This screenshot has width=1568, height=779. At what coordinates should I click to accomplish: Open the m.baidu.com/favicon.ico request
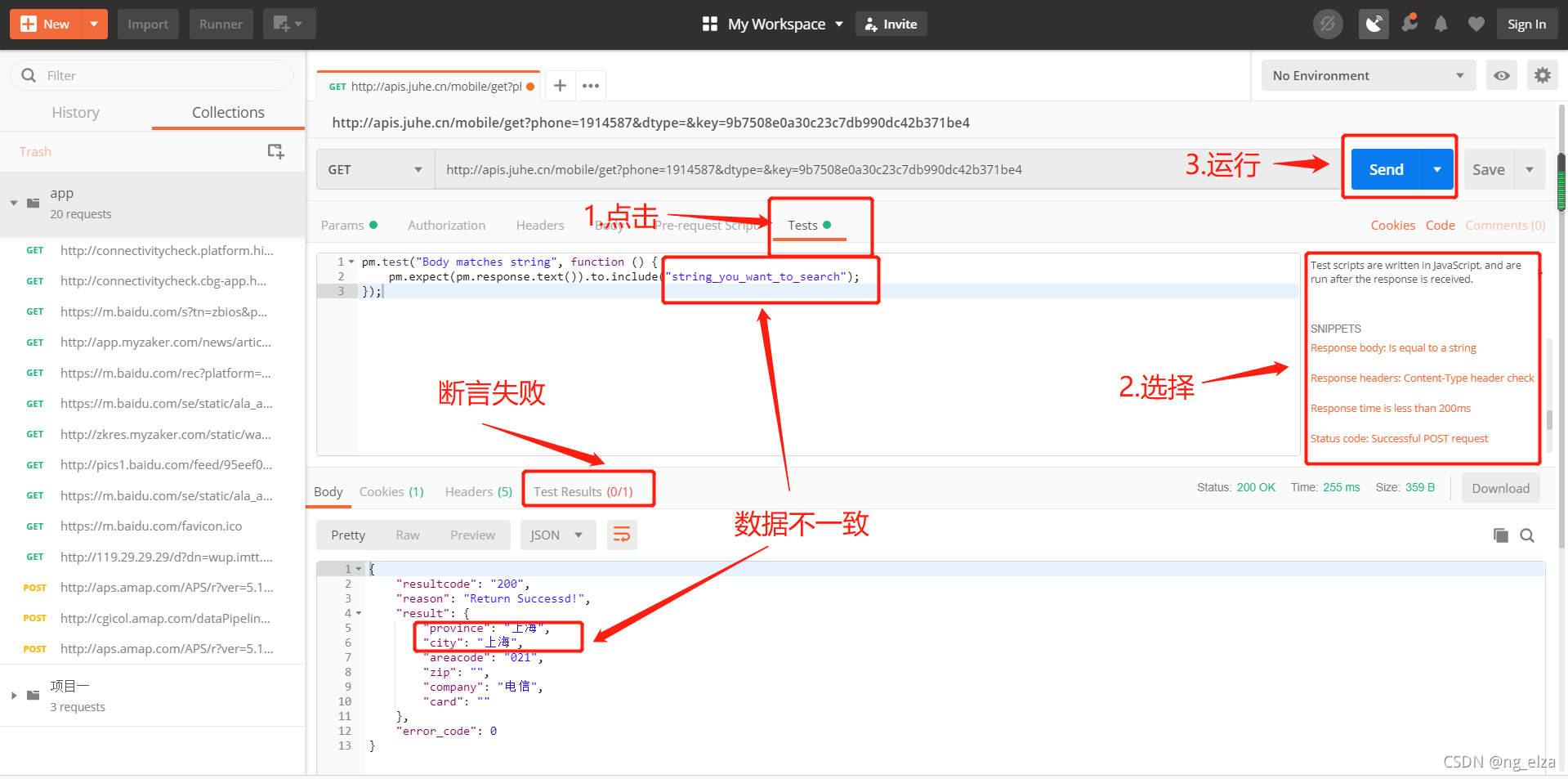(x=152, y=526)
